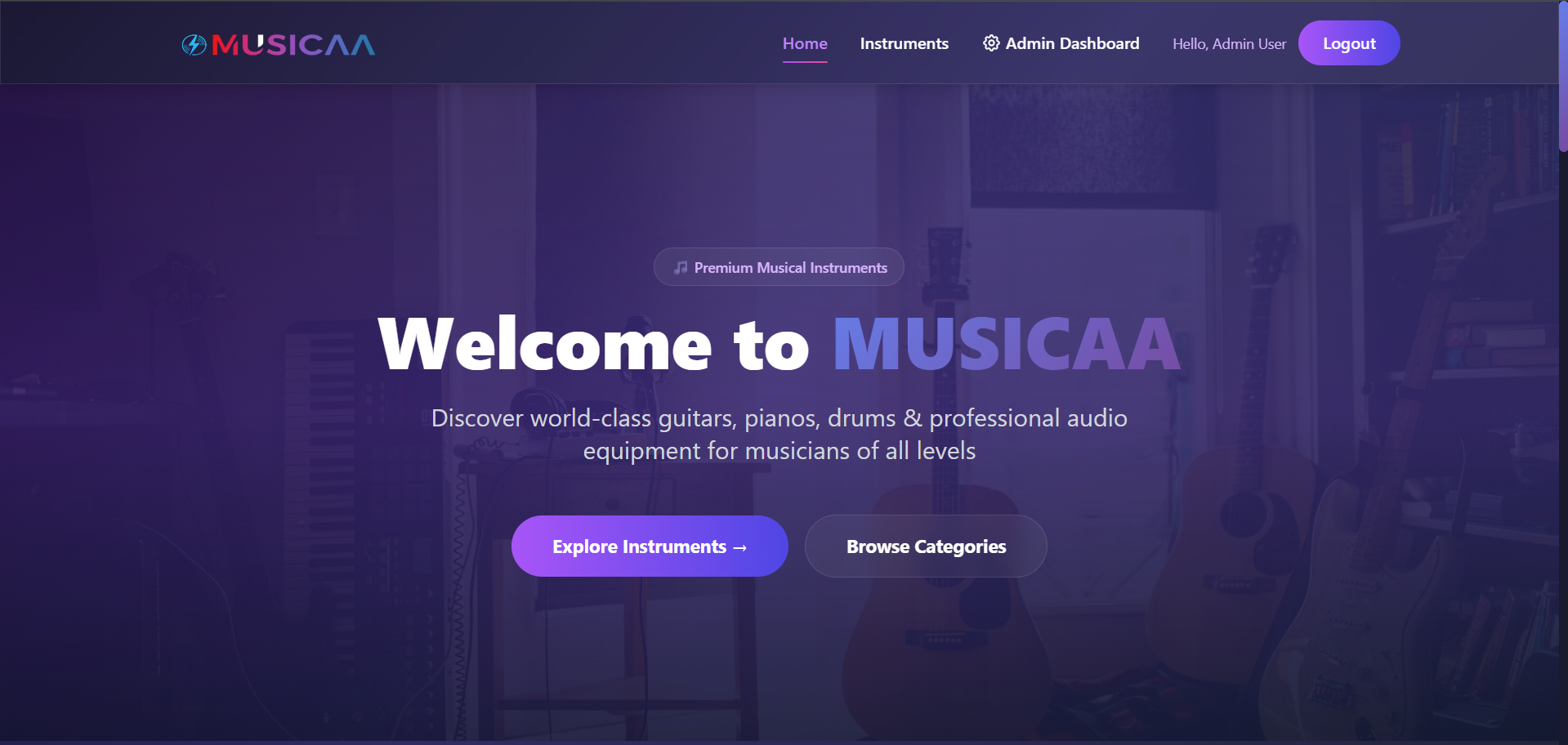Screen dimensions: 1568x745
Task: Click the gradient MUSICAA hero title
Action: click(1007, 345)
